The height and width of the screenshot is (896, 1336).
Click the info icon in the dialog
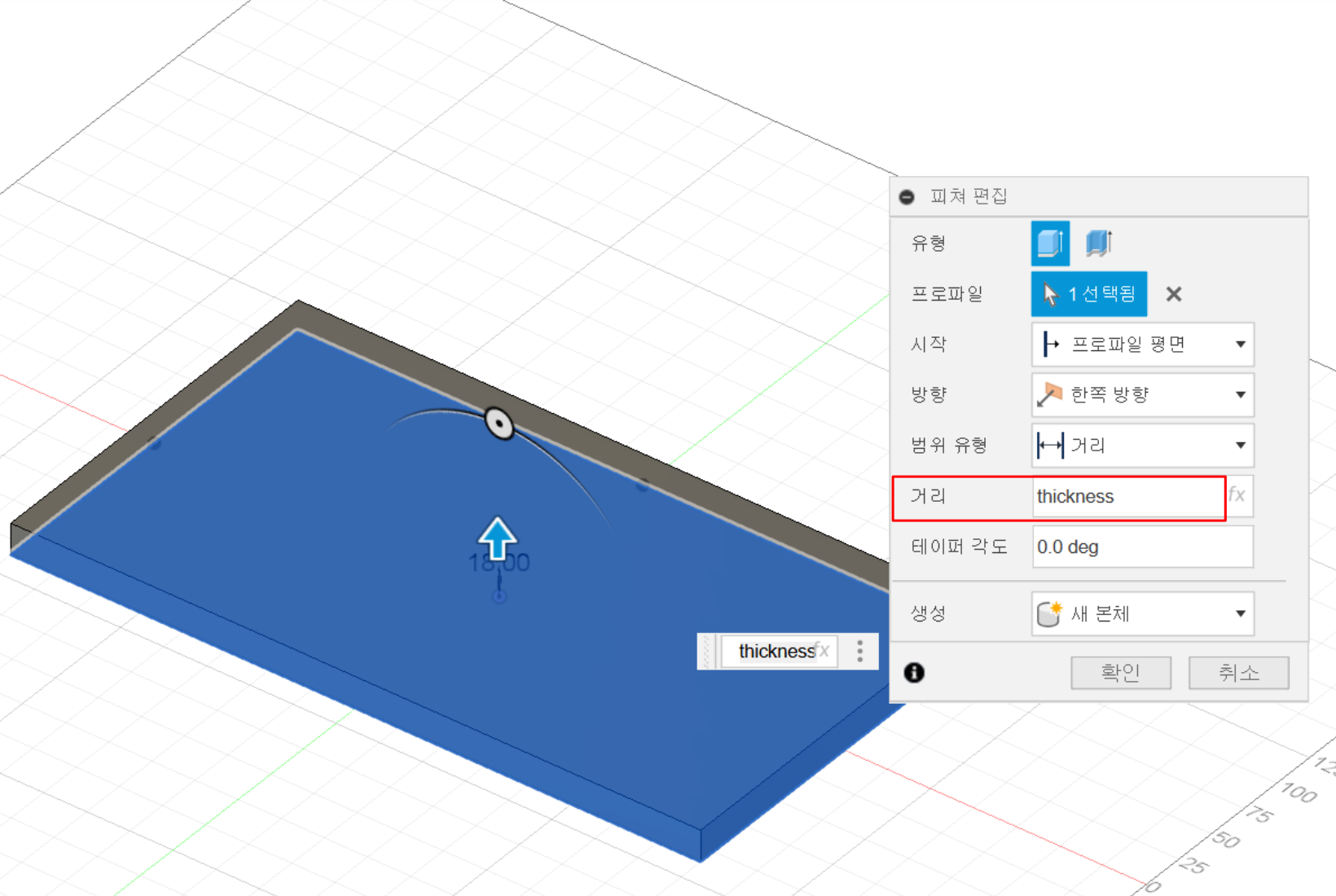[x=914, y=672]
